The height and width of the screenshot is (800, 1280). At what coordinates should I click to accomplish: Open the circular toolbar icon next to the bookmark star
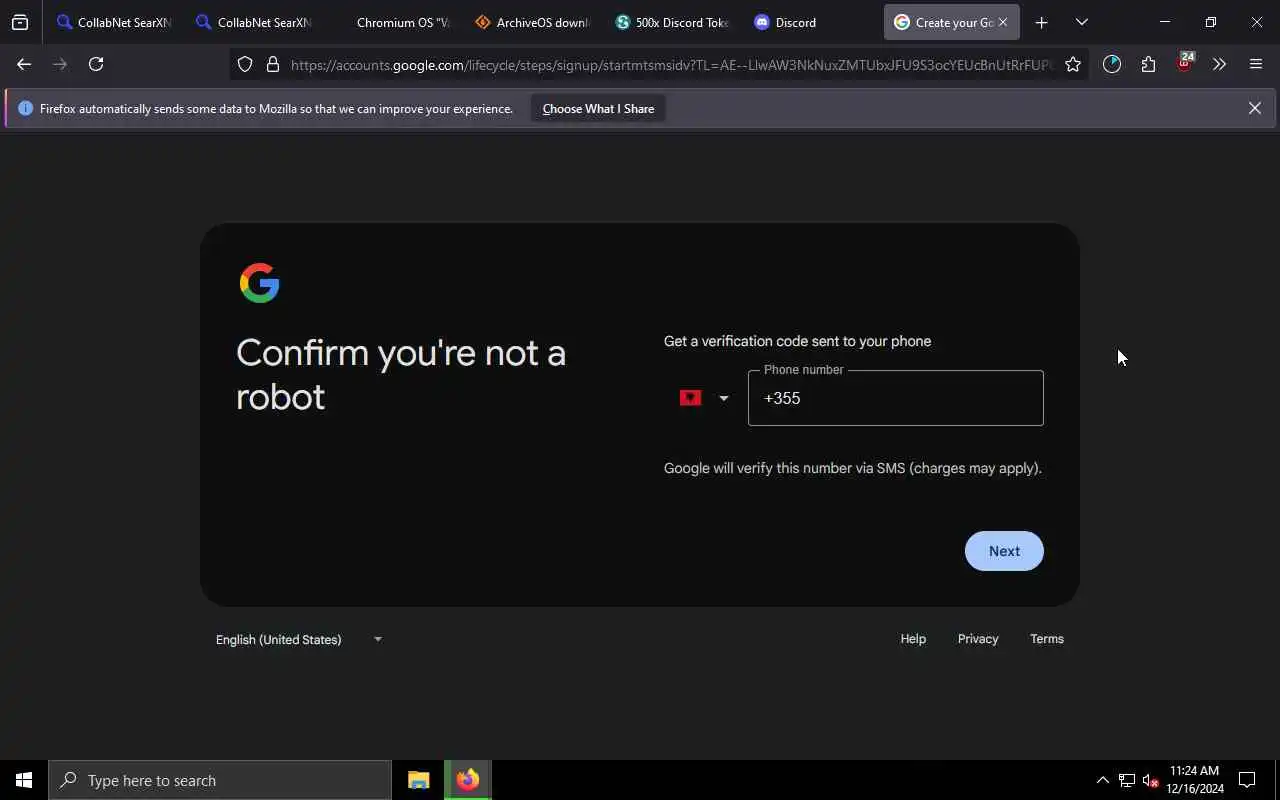click(x=1112, y=64)
